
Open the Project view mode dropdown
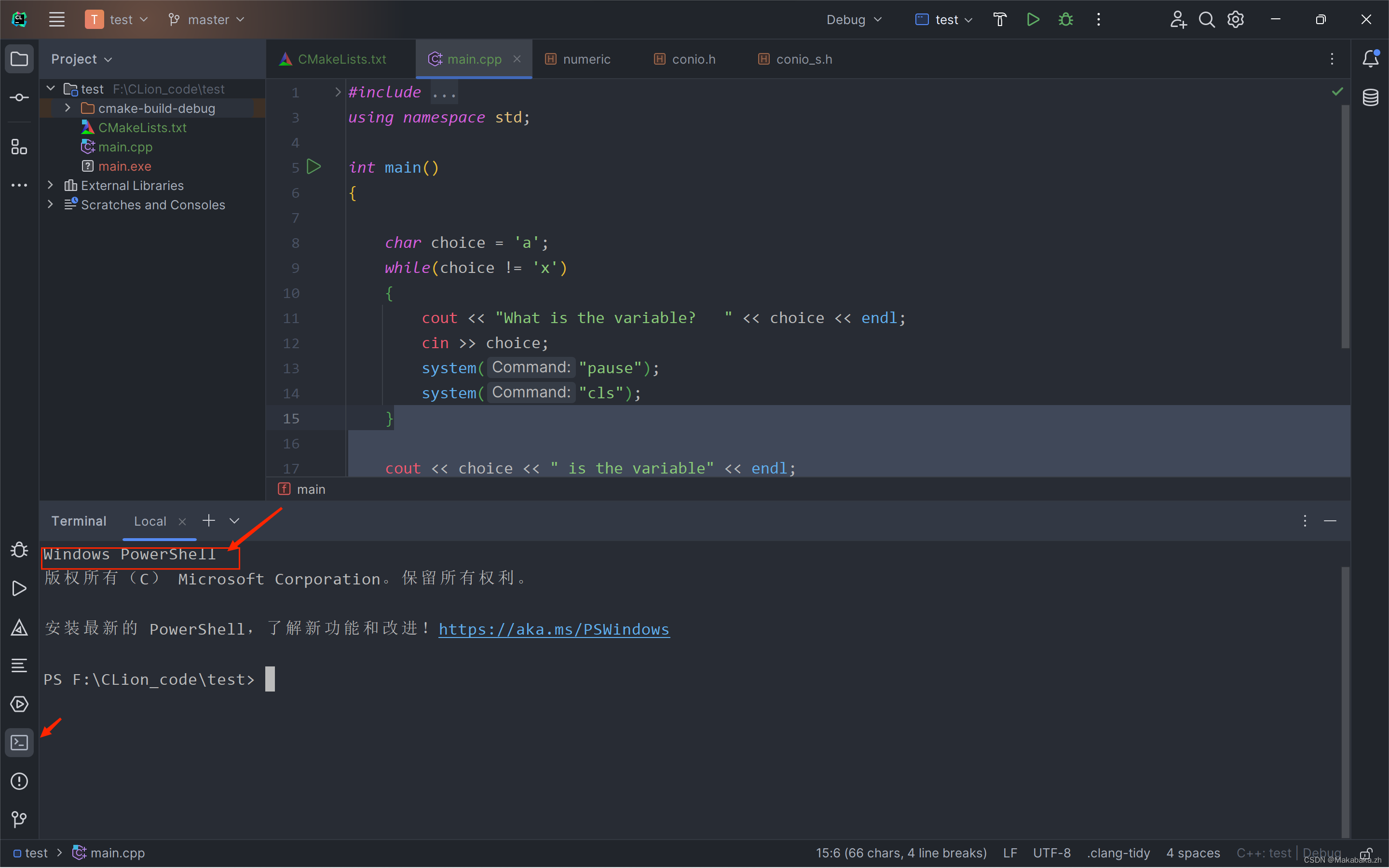[x=82, y=59]
